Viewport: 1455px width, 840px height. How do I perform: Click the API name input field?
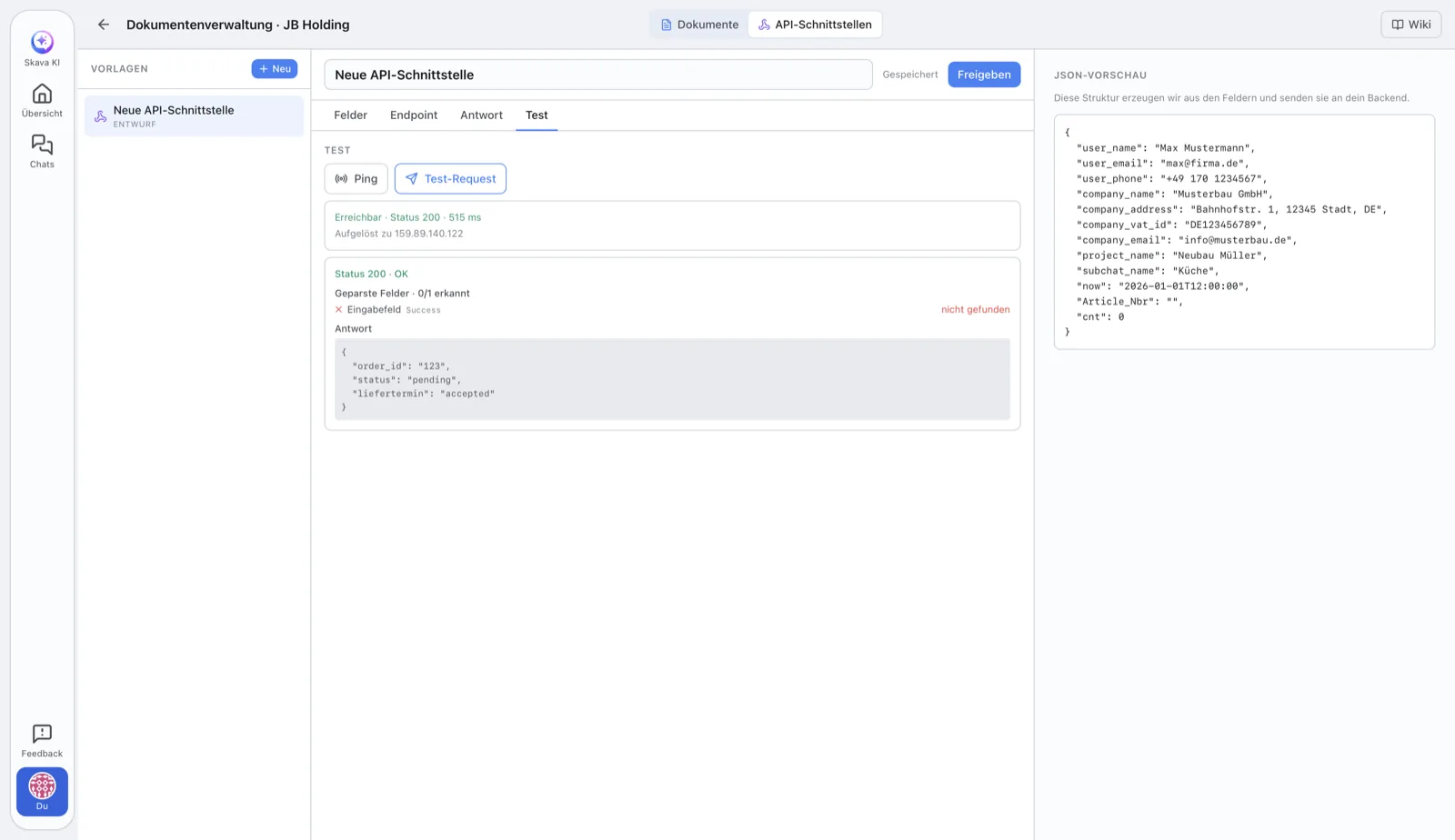tap(598, 75)
